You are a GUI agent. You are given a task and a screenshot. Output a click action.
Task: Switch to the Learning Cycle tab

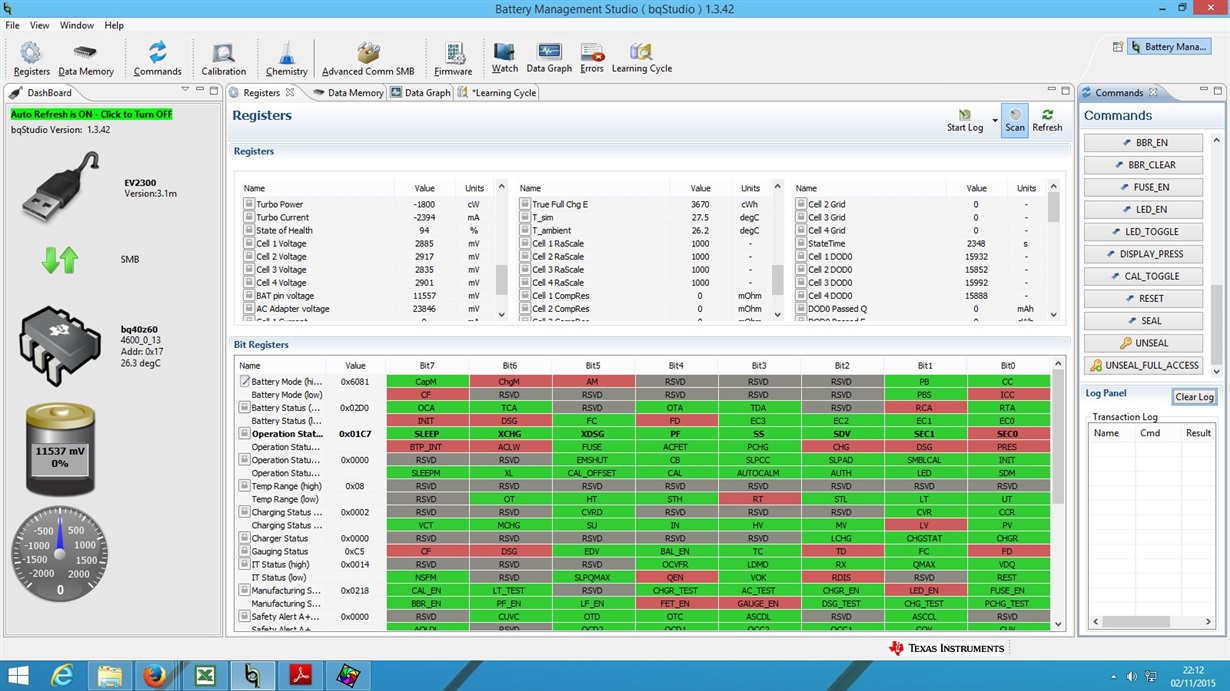click(x=498, y=92)
